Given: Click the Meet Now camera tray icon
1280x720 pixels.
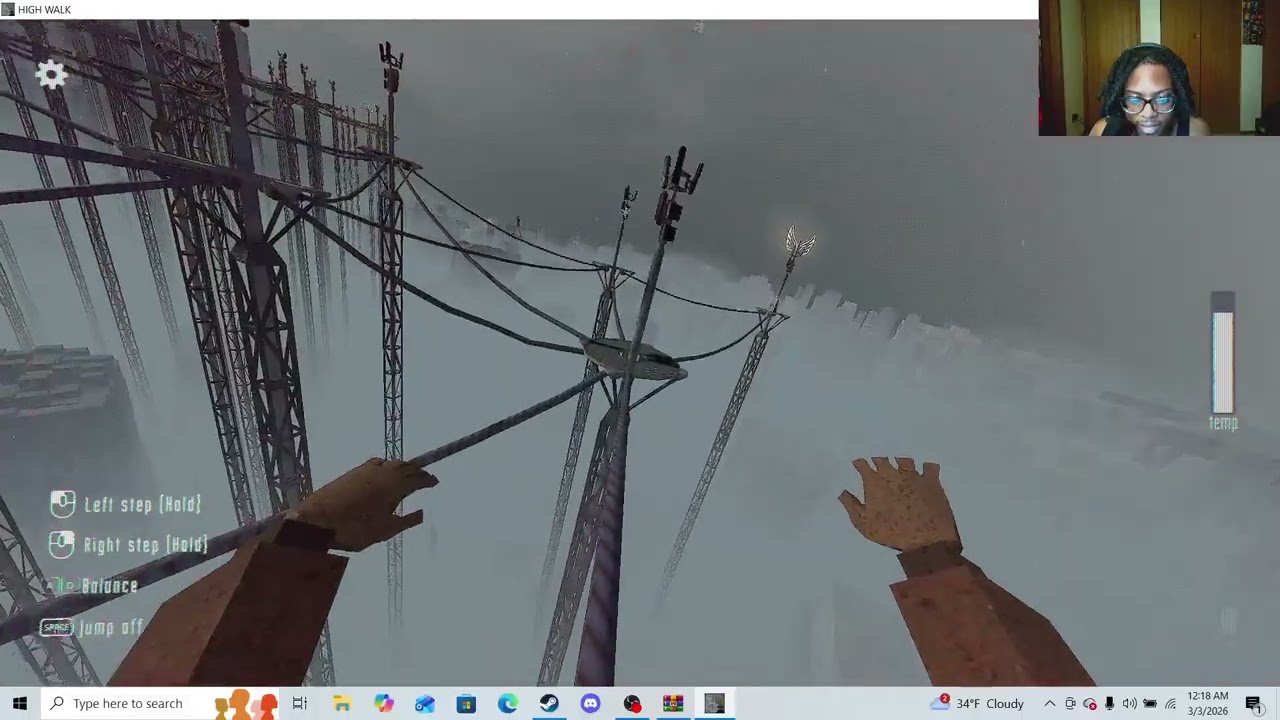Looking at the screenshot, I should [1070, 703].
